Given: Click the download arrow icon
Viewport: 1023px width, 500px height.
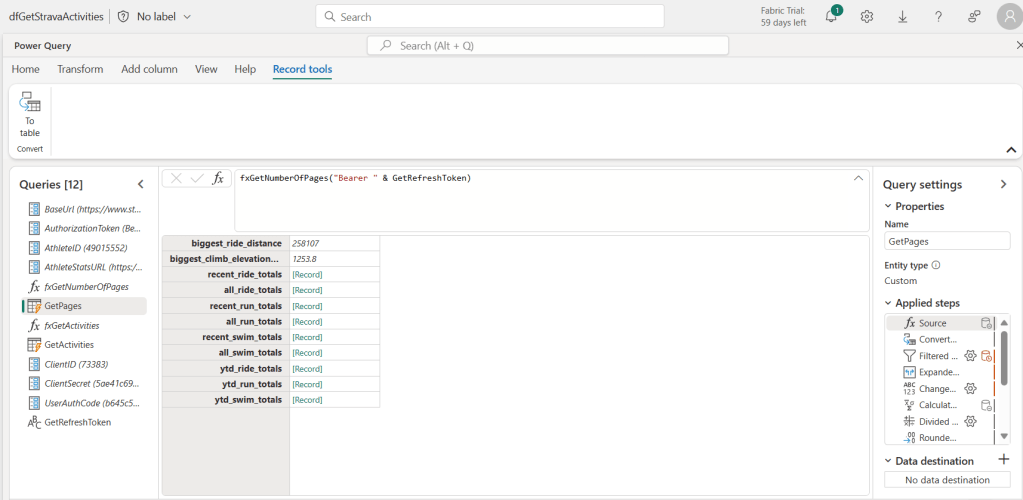Looking at the screenshot, I should tap(903, 16).
